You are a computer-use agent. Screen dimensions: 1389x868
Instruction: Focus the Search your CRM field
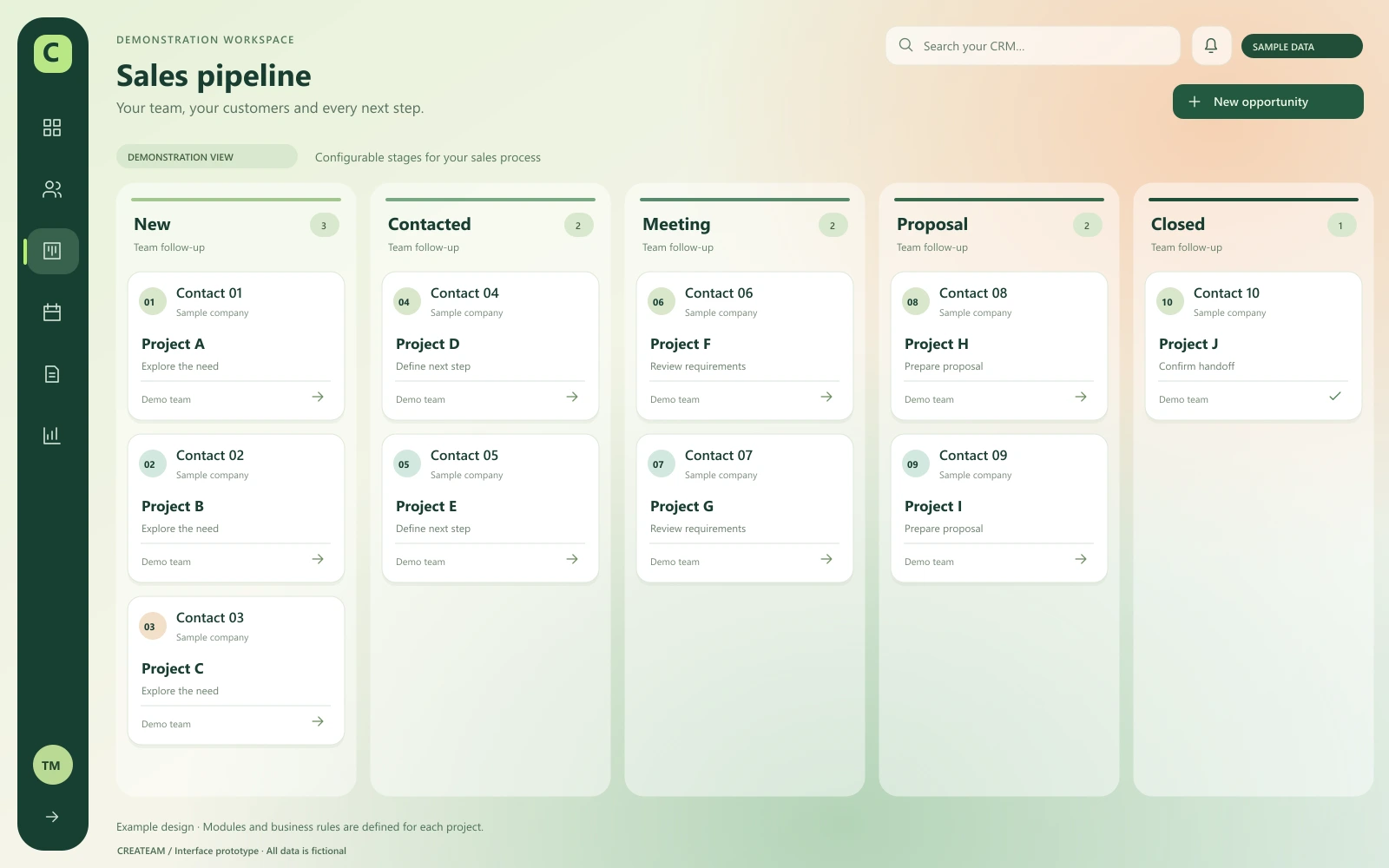point(1033,45)
